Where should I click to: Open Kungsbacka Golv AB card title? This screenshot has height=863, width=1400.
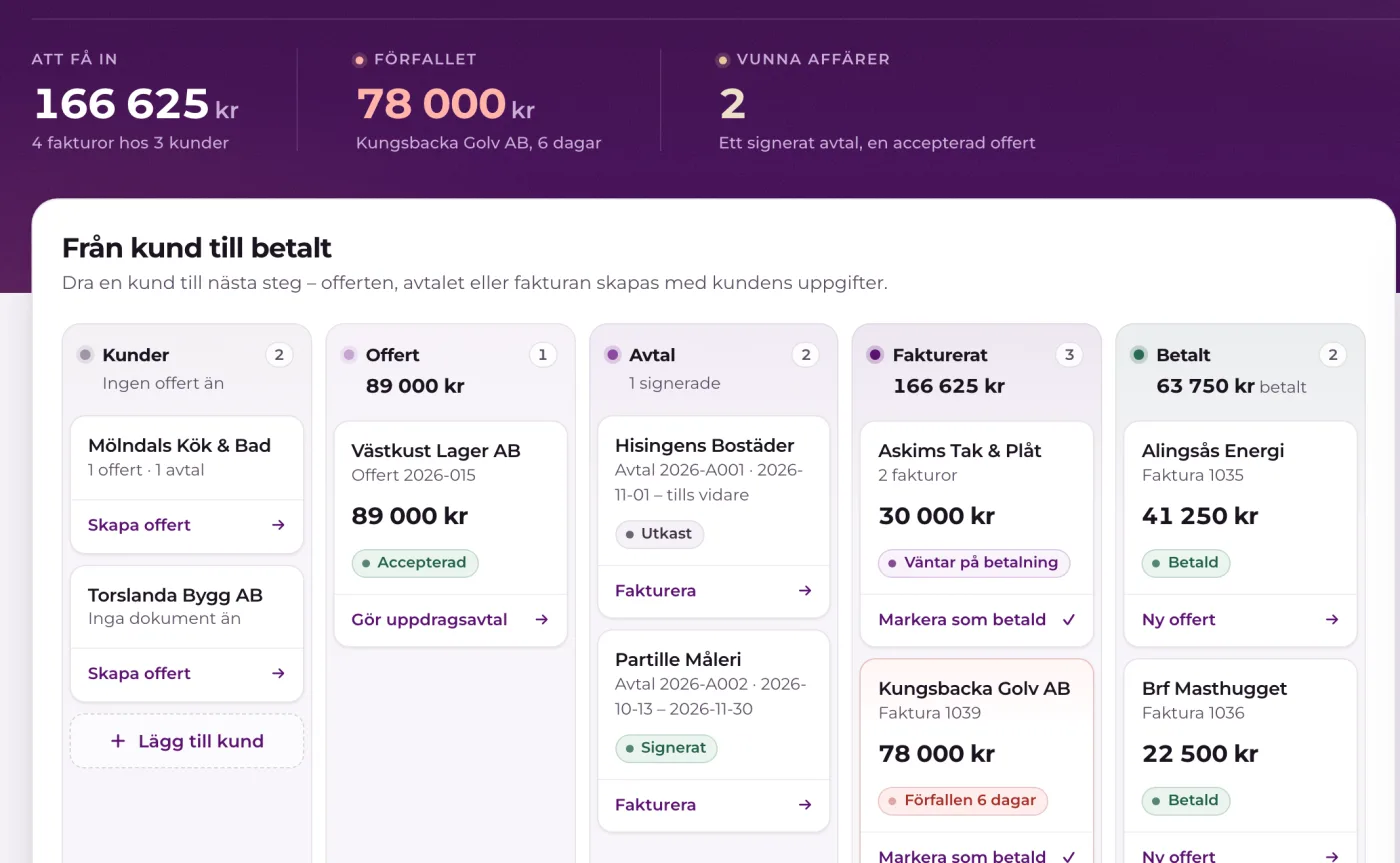(x=974, y=689)
